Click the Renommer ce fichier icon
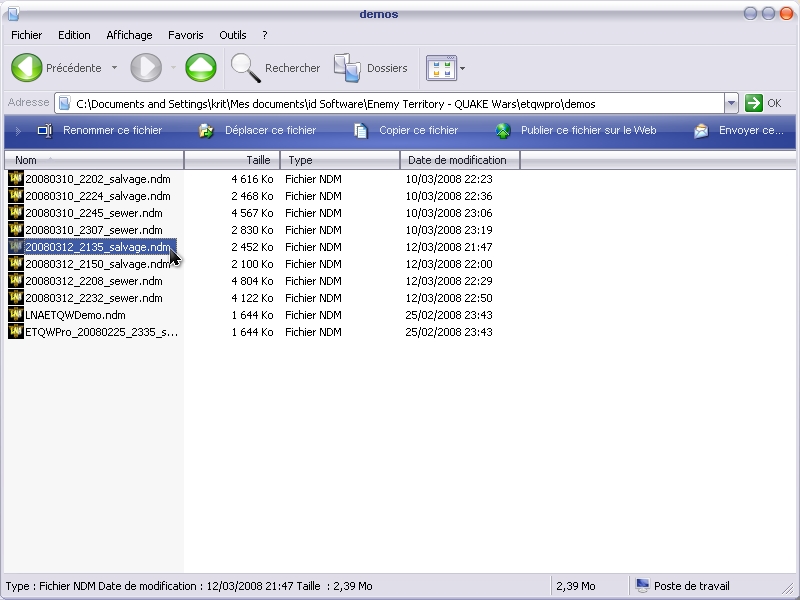 point(45,131)
